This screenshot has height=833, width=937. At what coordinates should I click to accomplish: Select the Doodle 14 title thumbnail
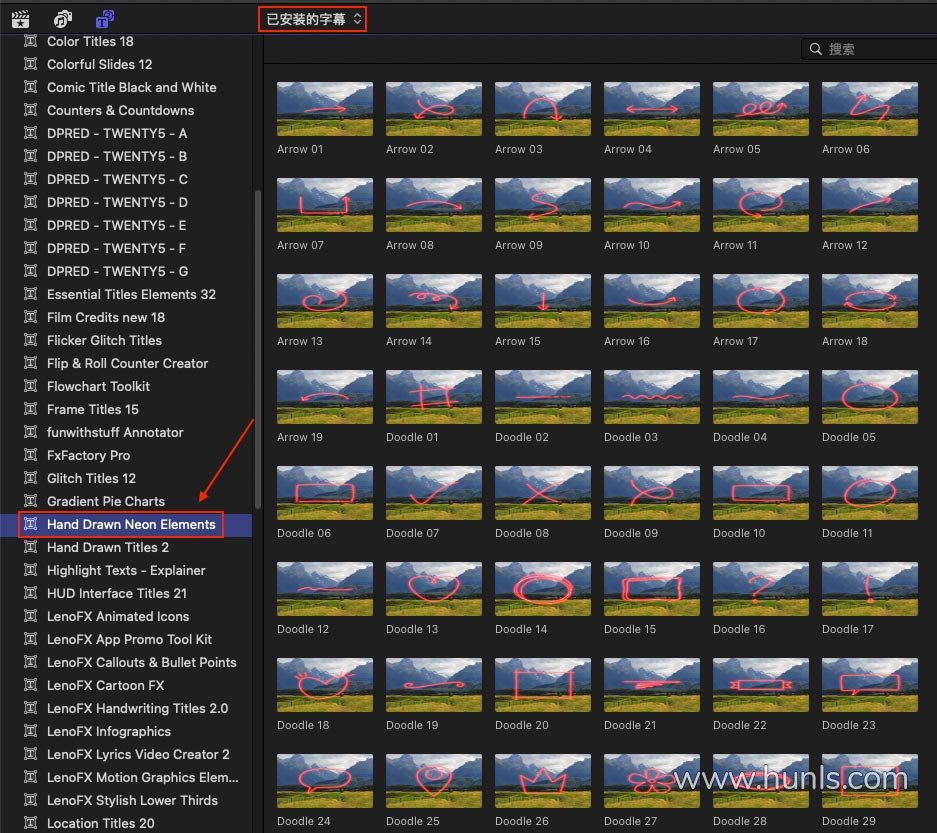[x=542, y=589]
